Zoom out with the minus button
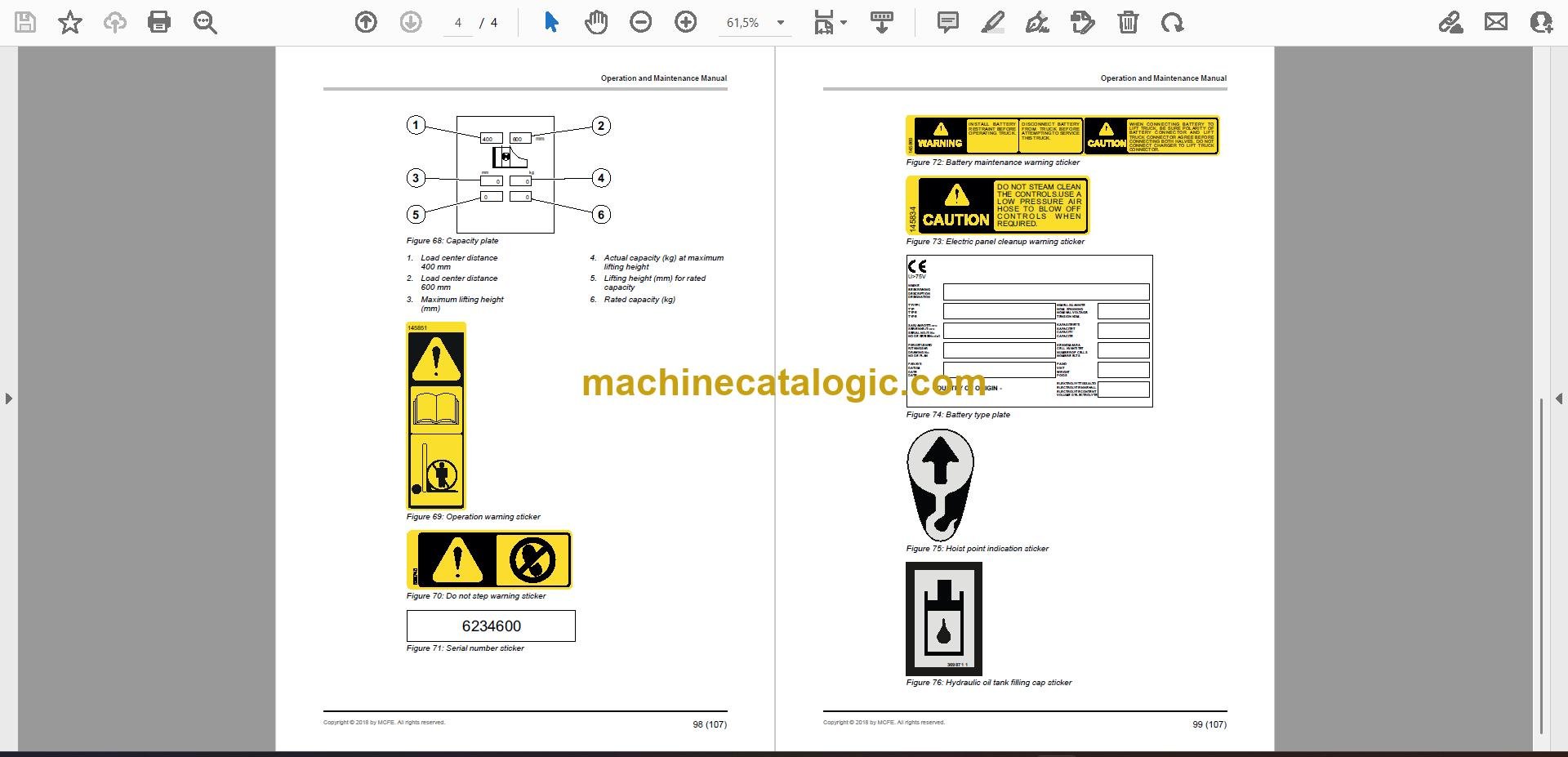This screenshot has height=757, width=1568. (x=641, y=23)
